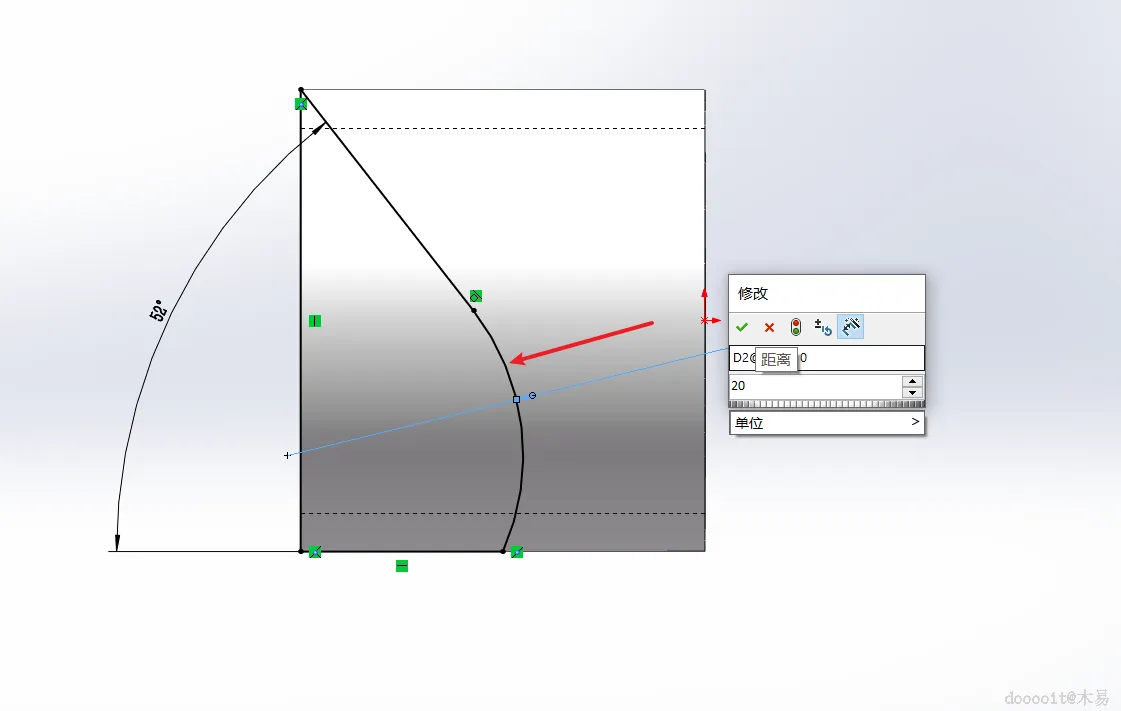Increase the dimension value with the up arrow
This screenshot has width=1121, height=711.
click(x=912, y=381)
